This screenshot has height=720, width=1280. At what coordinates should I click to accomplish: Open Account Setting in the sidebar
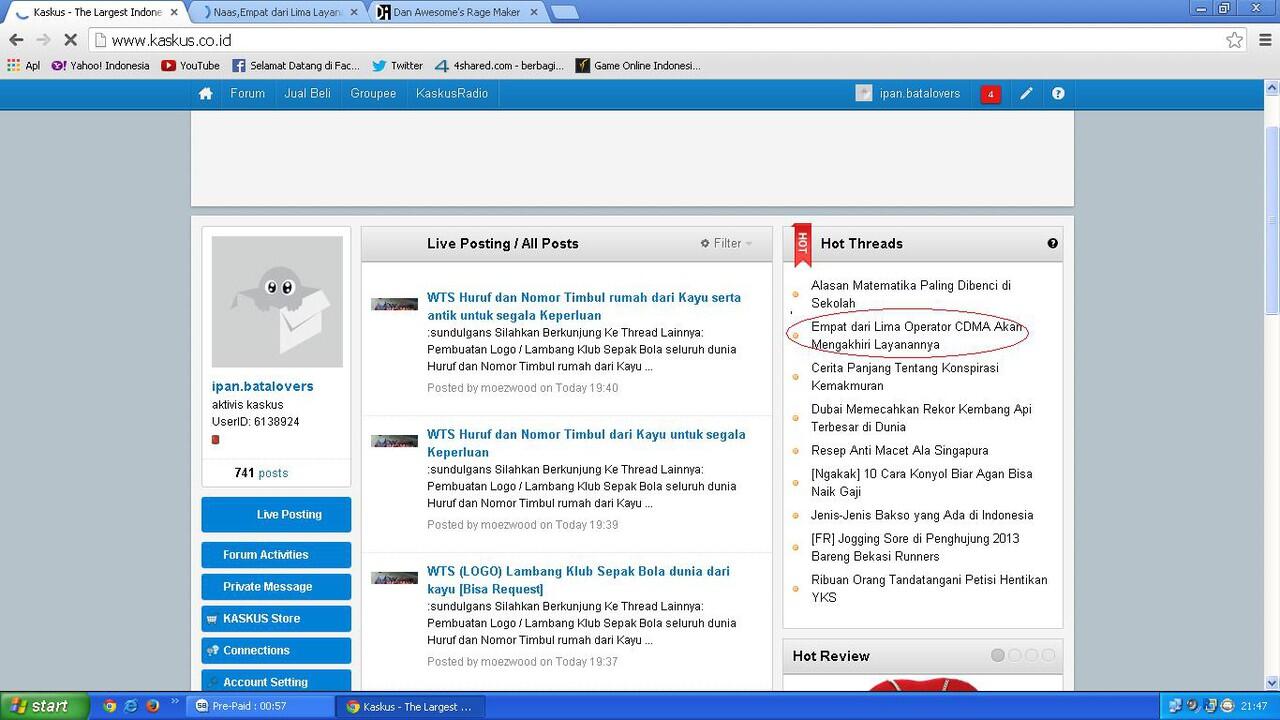[x=276, y=681]
